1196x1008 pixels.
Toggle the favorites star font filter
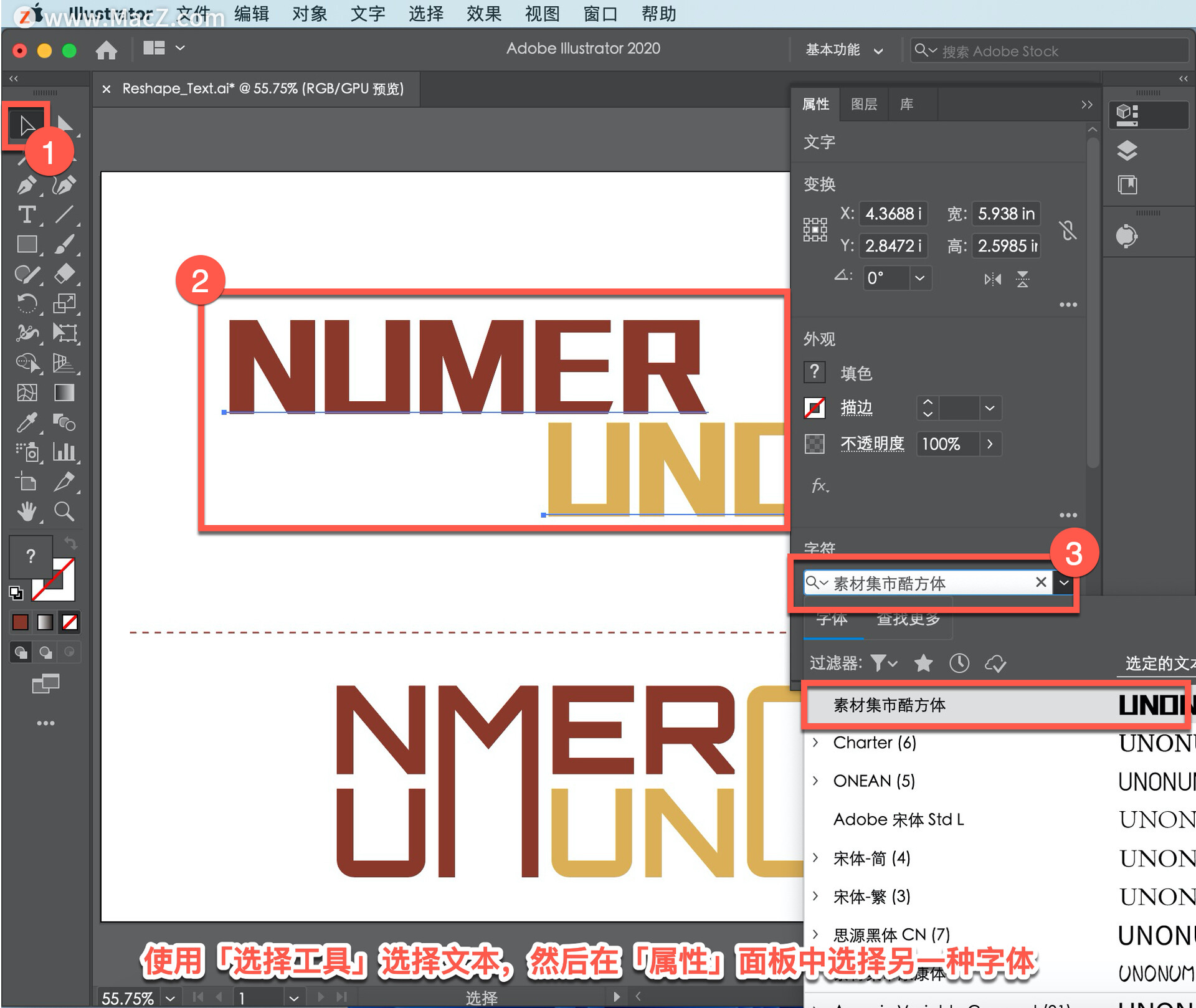[x=923, y=663]
